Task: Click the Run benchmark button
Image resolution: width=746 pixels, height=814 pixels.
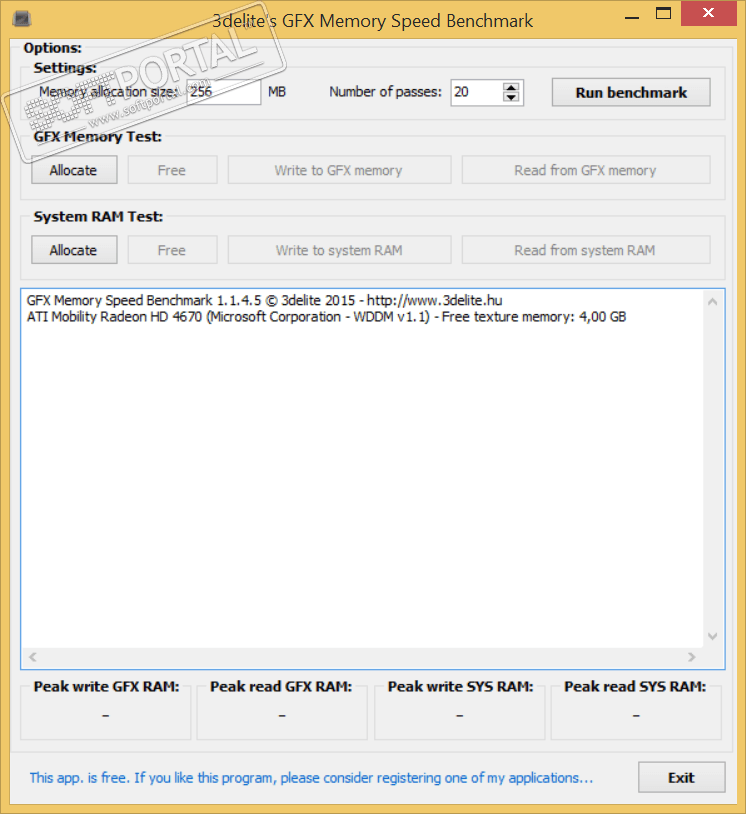Action: coord(631,92)
